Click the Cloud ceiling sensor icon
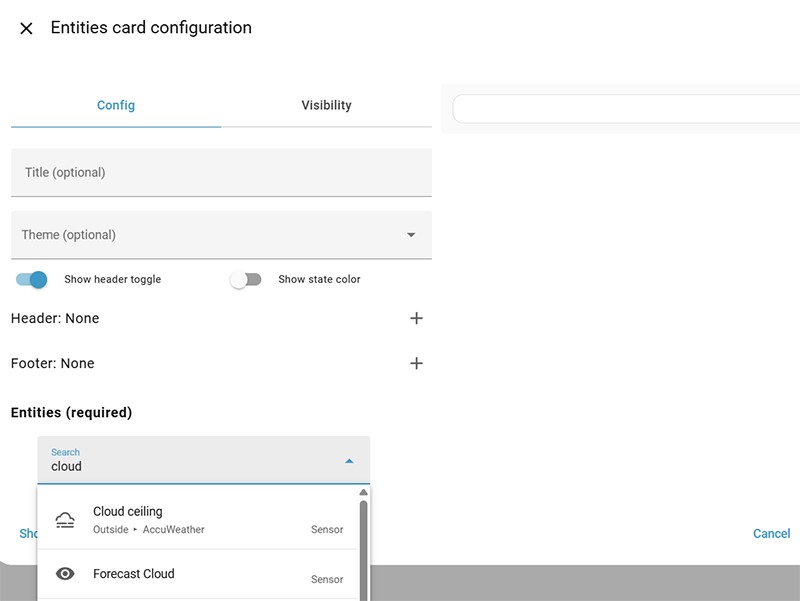The height and width of the screenshot is (601, 800). point(65,519)
